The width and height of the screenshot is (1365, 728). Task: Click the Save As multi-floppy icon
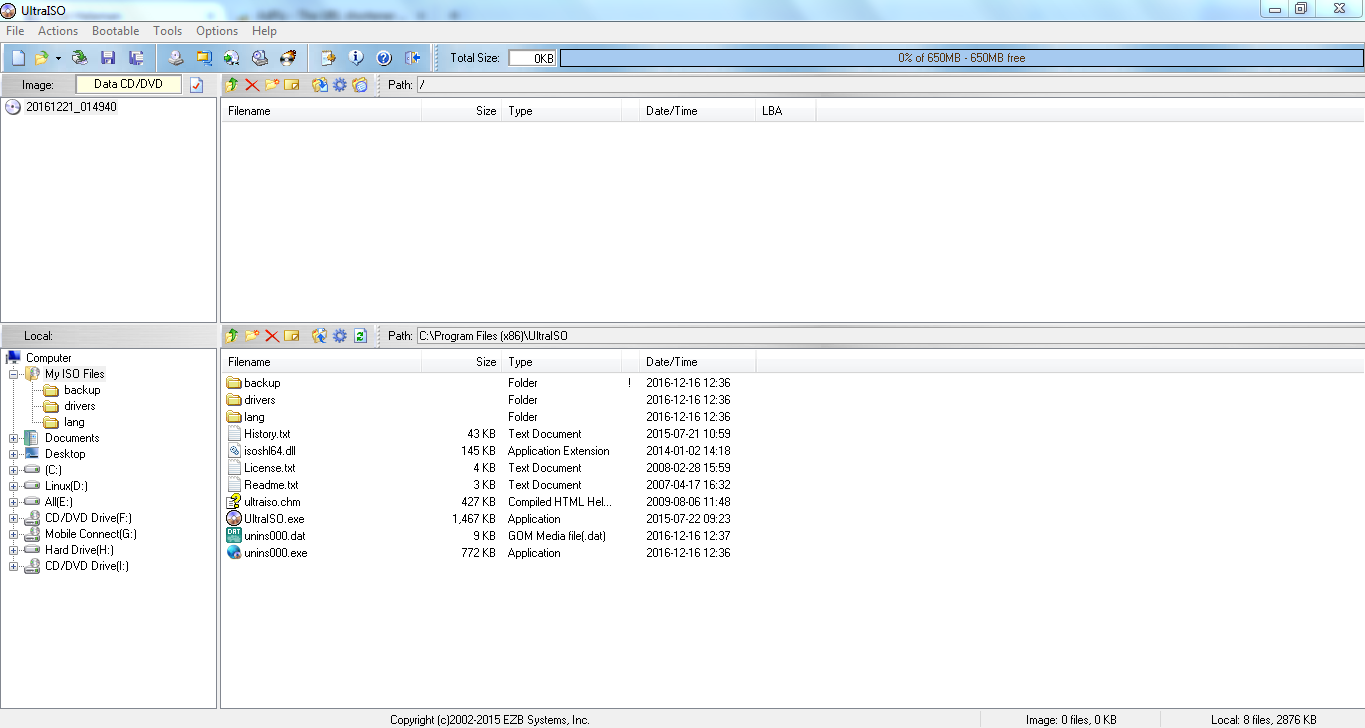click(x=136, y=58)
